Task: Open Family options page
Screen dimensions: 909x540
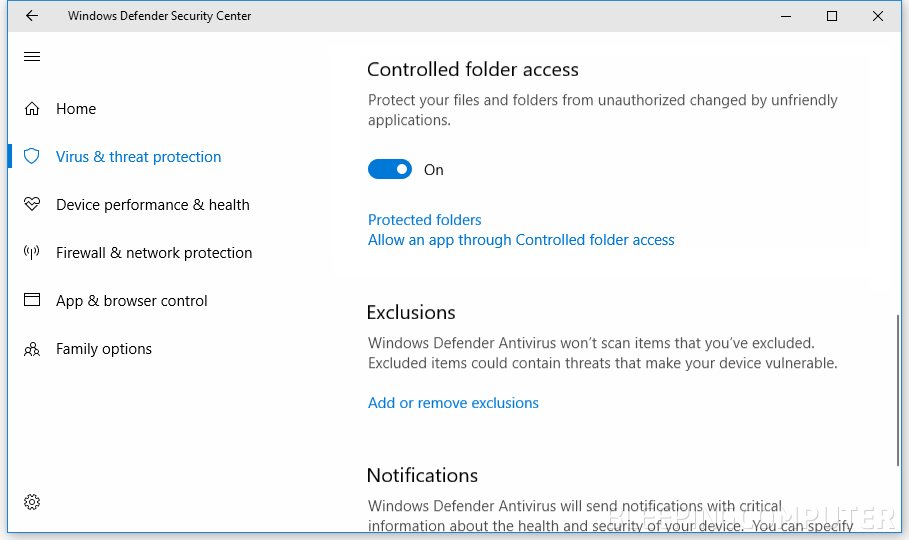Action: pos(104,349)
